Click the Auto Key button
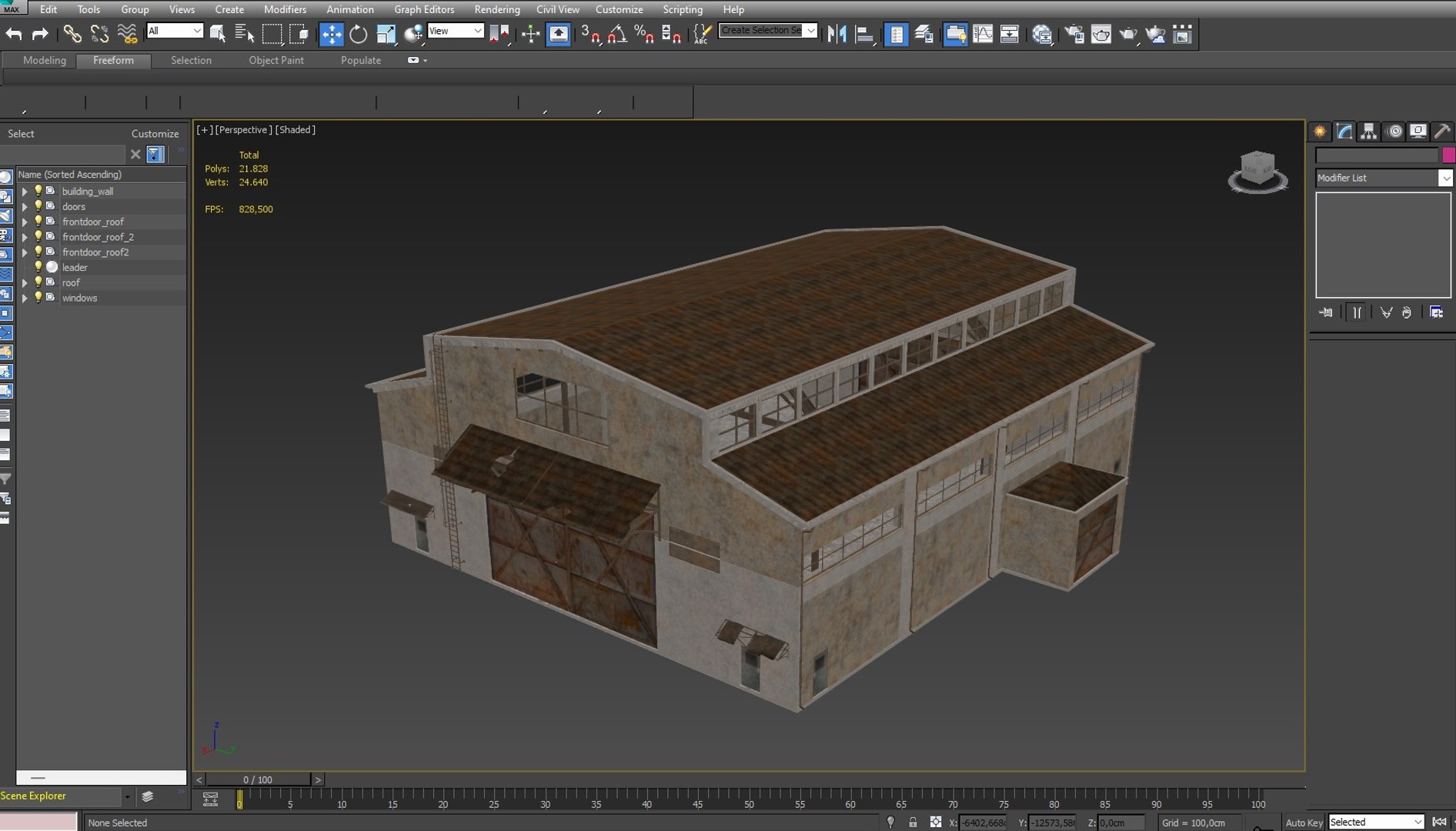 1304,823
